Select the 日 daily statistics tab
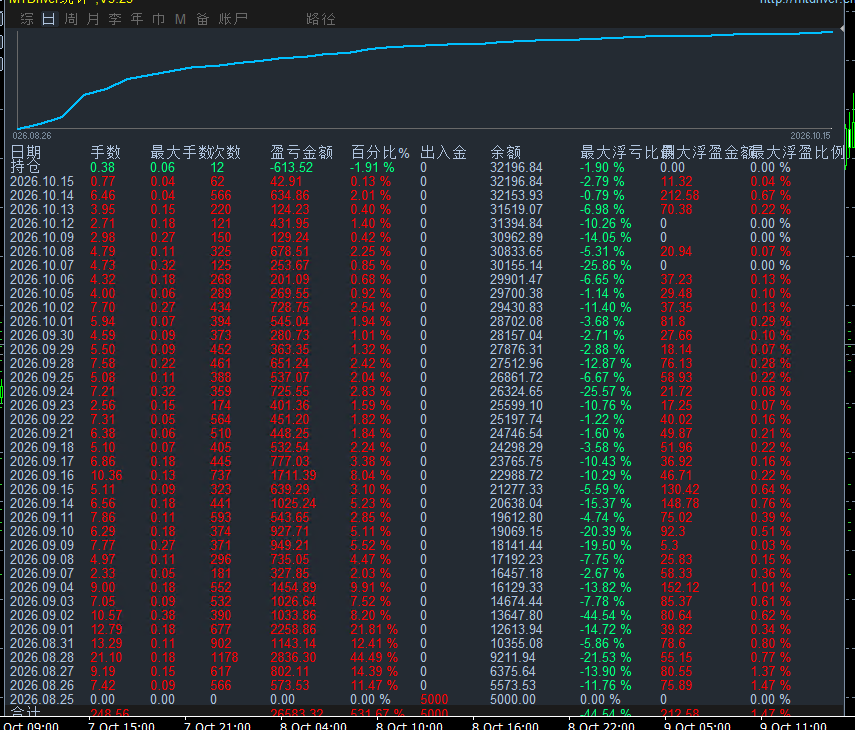Image resolution: width=855 pixels, height=730 pixels. point(49,20)
